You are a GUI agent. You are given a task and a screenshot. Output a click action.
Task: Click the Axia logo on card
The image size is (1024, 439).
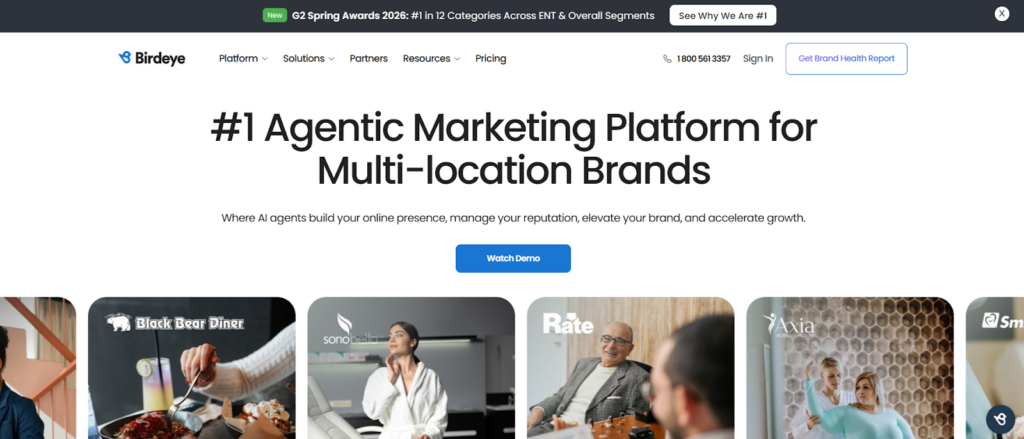tap(788, 324)
